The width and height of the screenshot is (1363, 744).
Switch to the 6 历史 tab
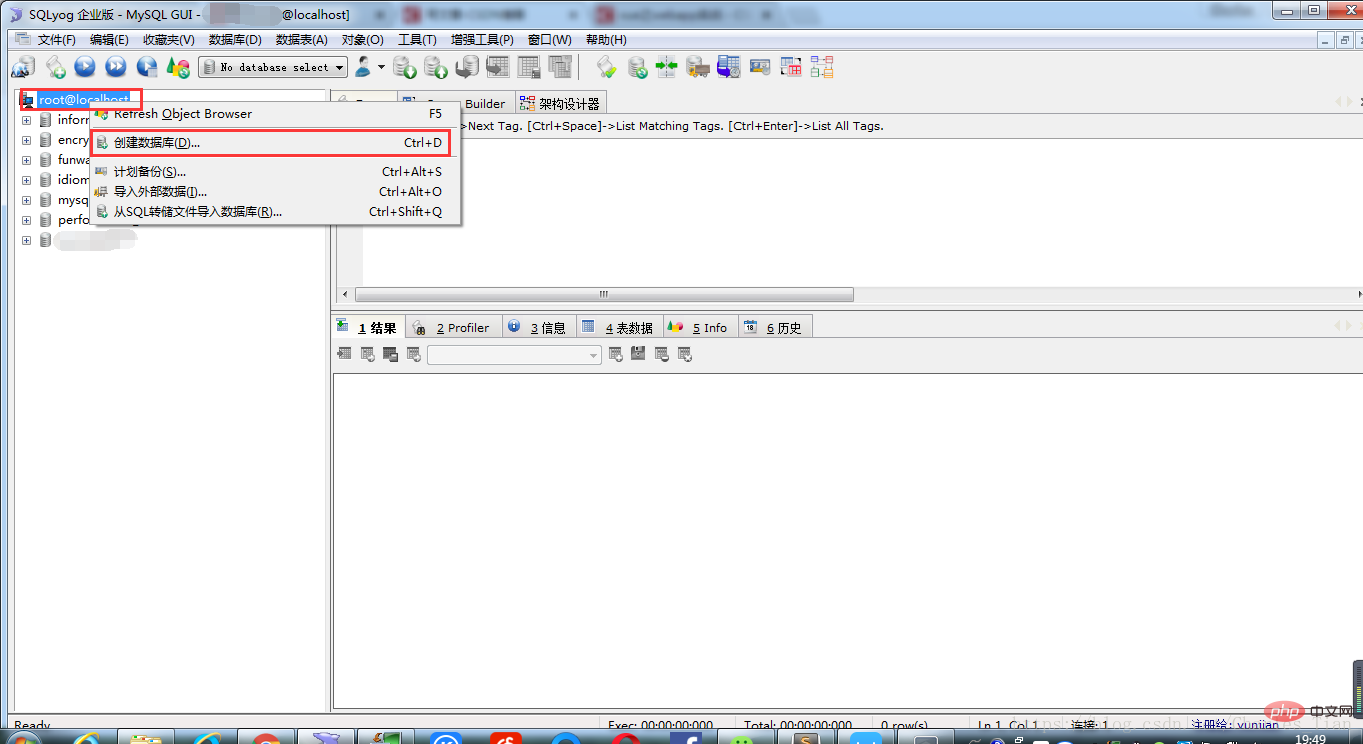pos(774,327)
